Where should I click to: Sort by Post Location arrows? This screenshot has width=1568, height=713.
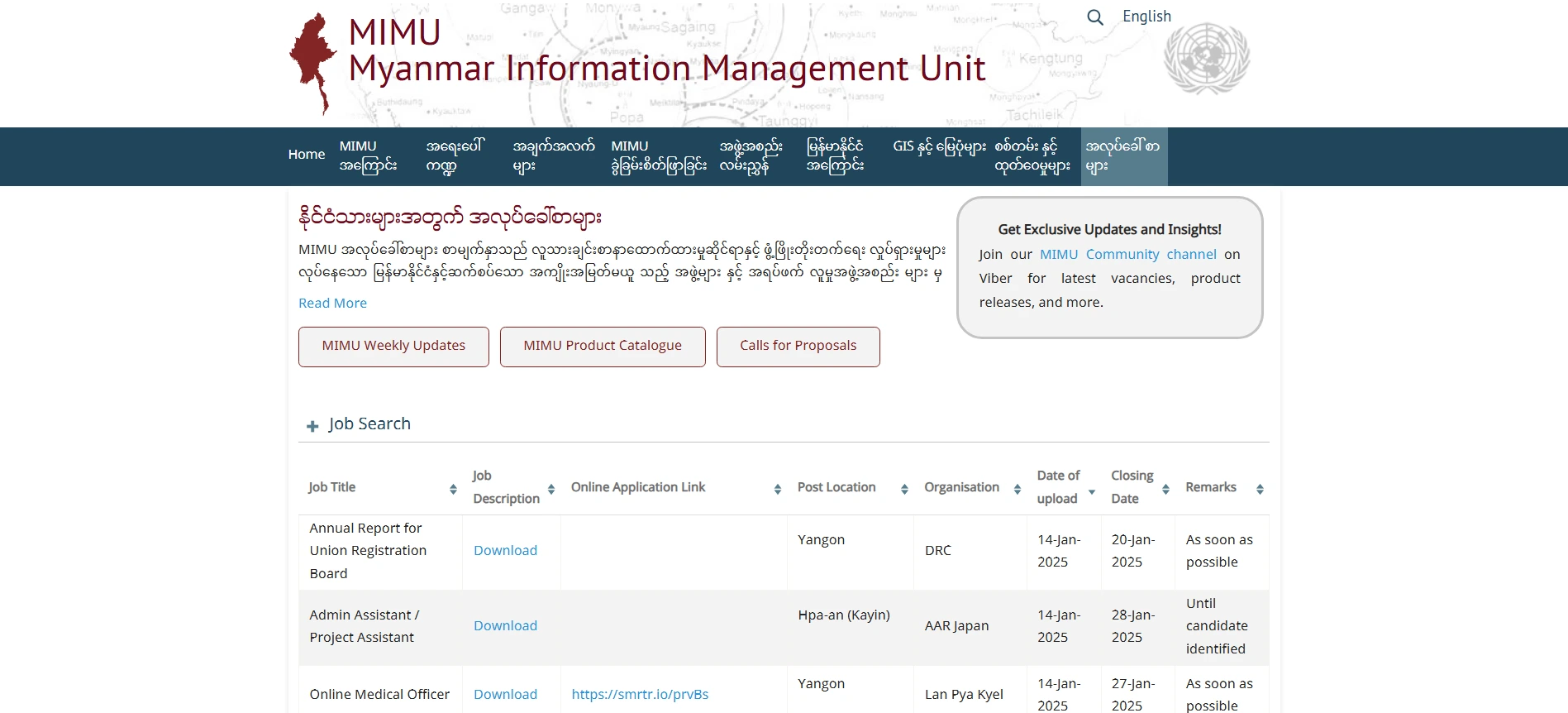click(x=904, y=490)
